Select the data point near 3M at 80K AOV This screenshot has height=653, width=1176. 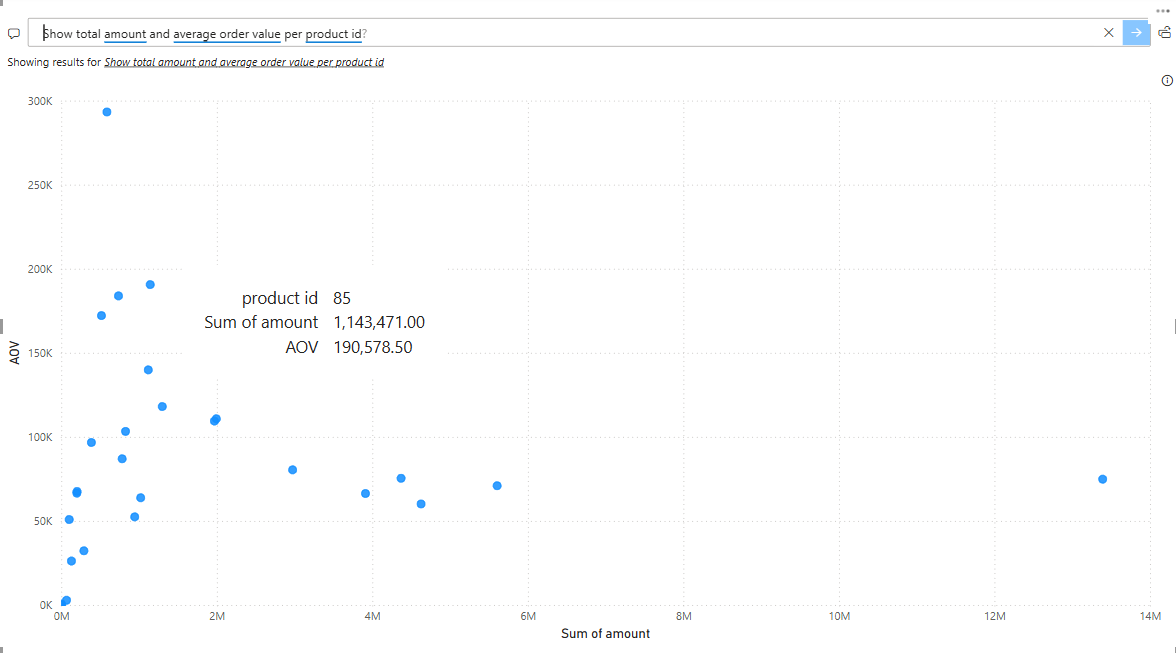292,470
